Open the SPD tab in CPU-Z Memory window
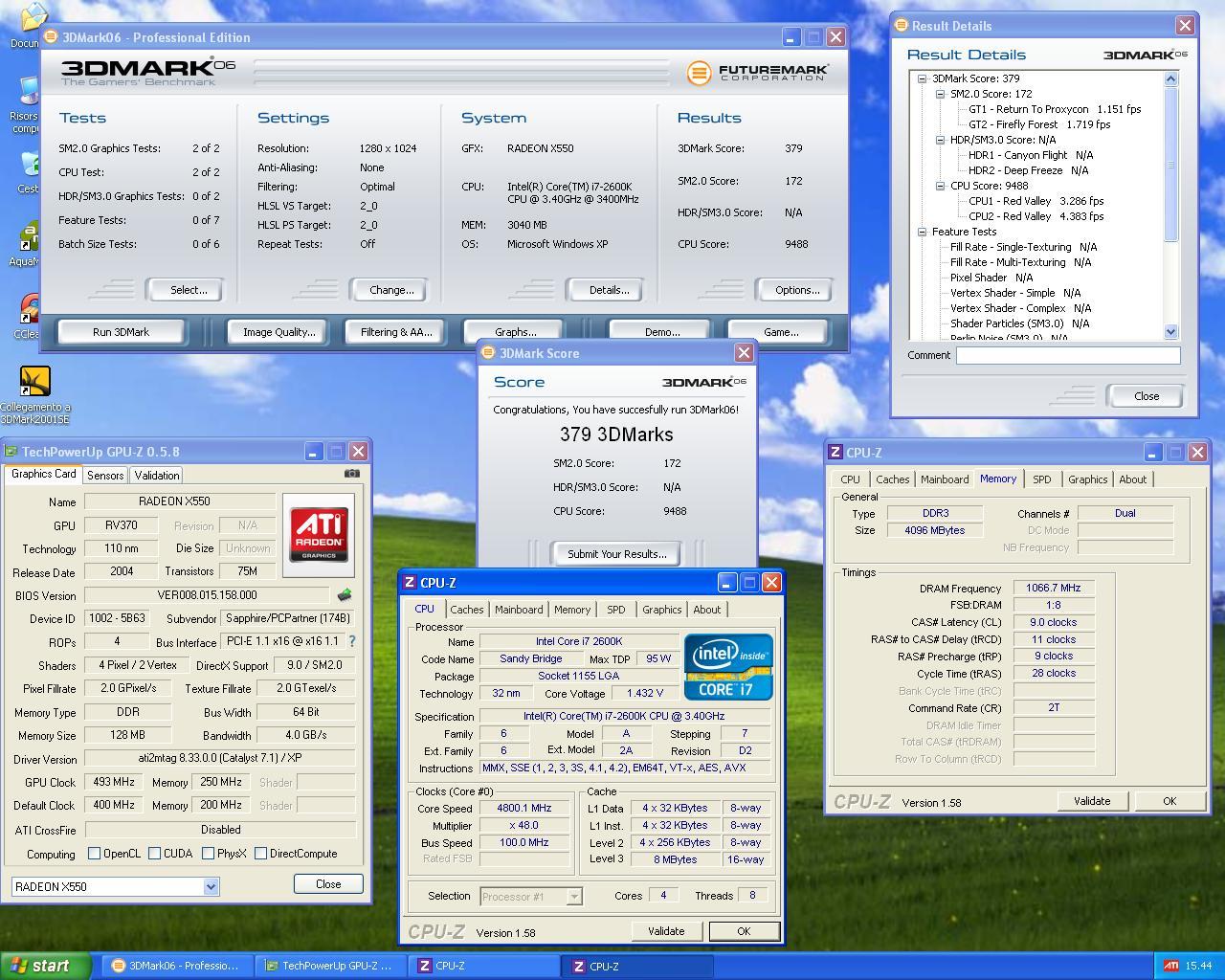 (x=1041, y=479)
